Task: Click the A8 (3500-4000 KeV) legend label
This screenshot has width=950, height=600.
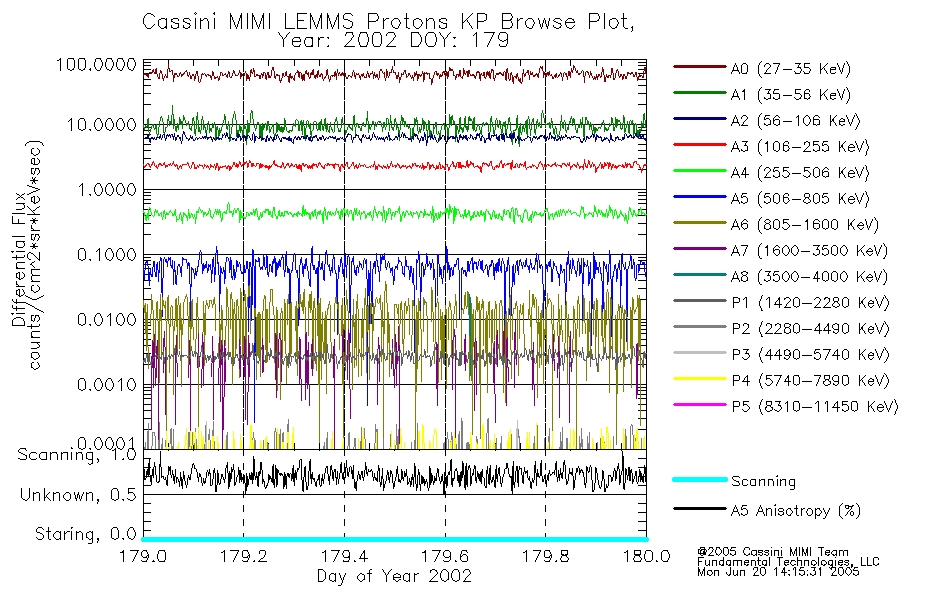Action: pyautogui.click(x=809, y=277)
